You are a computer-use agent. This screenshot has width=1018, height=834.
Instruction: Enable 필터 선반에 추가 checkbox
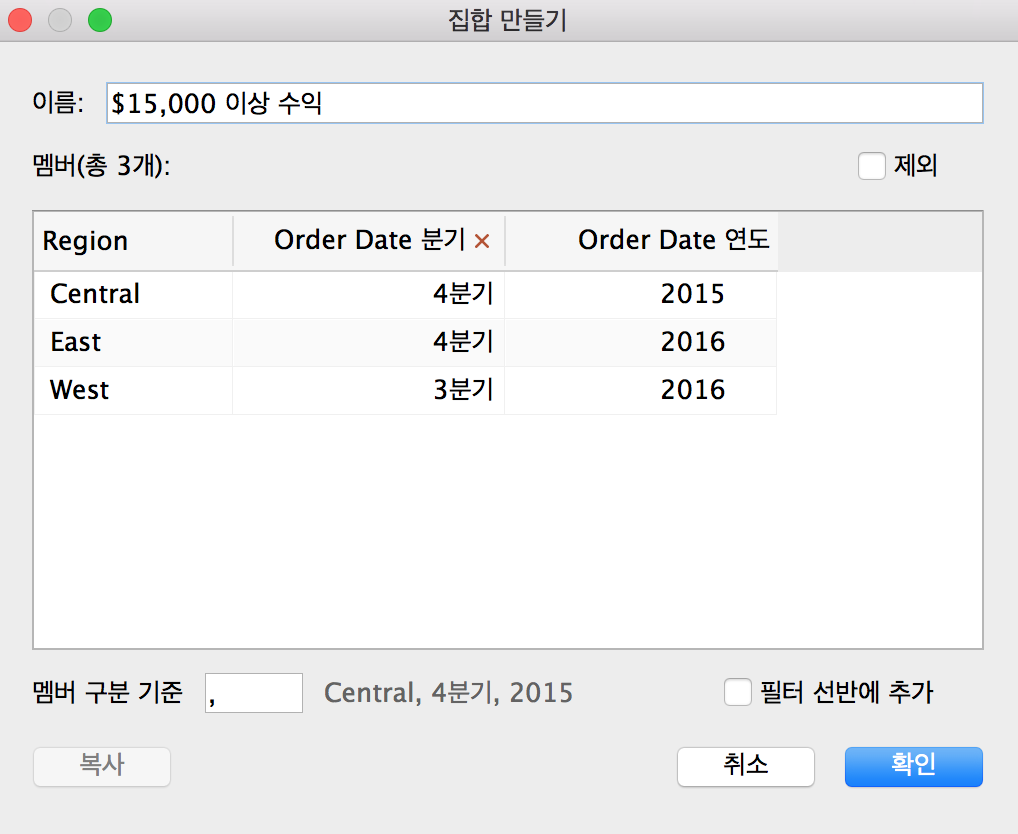pos(738,692)
